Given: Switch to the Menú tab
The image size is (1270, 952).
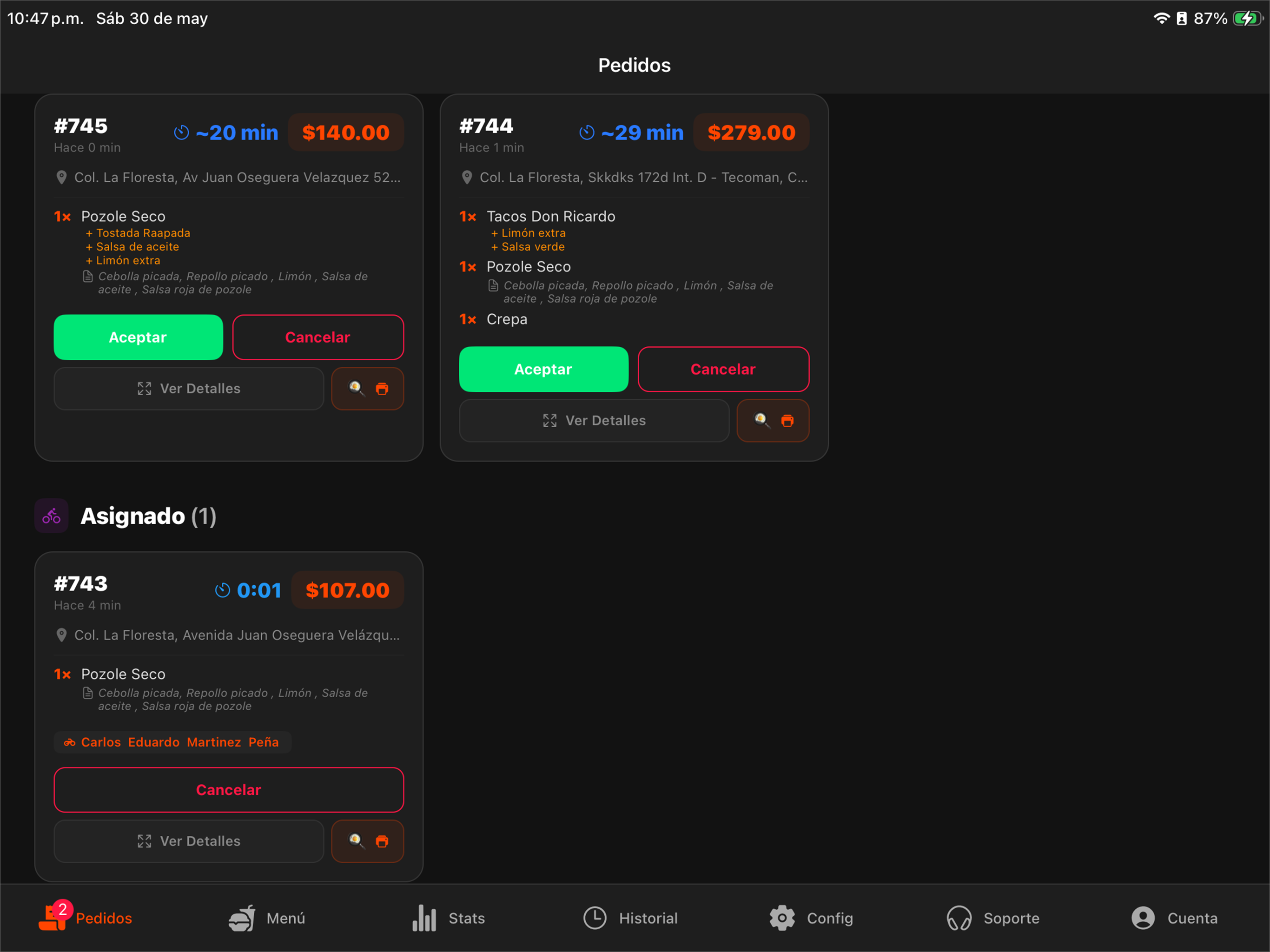Looking at the screenshot, I should [267, 918].
